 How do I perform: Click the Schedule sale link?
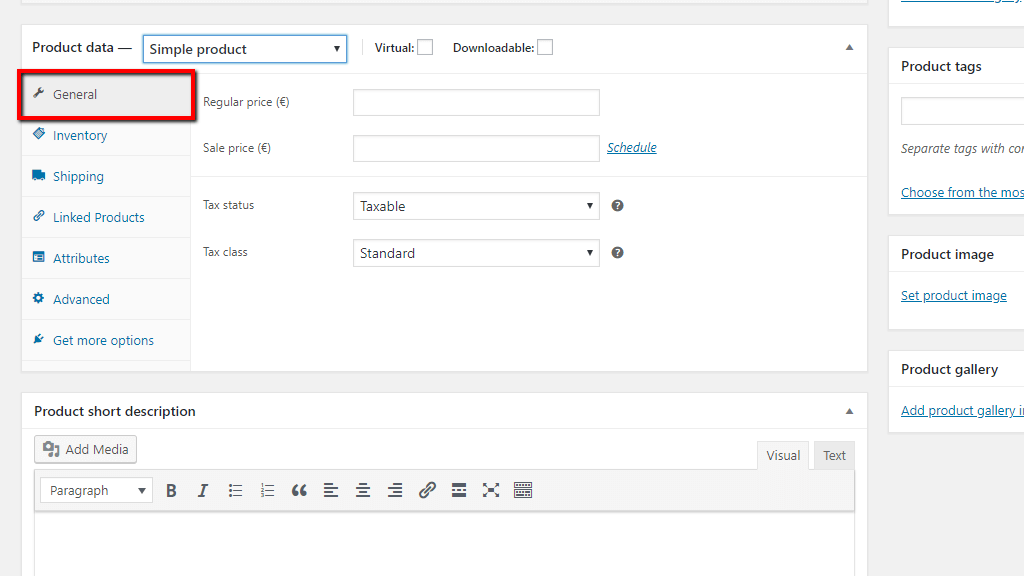click(632, 148)
